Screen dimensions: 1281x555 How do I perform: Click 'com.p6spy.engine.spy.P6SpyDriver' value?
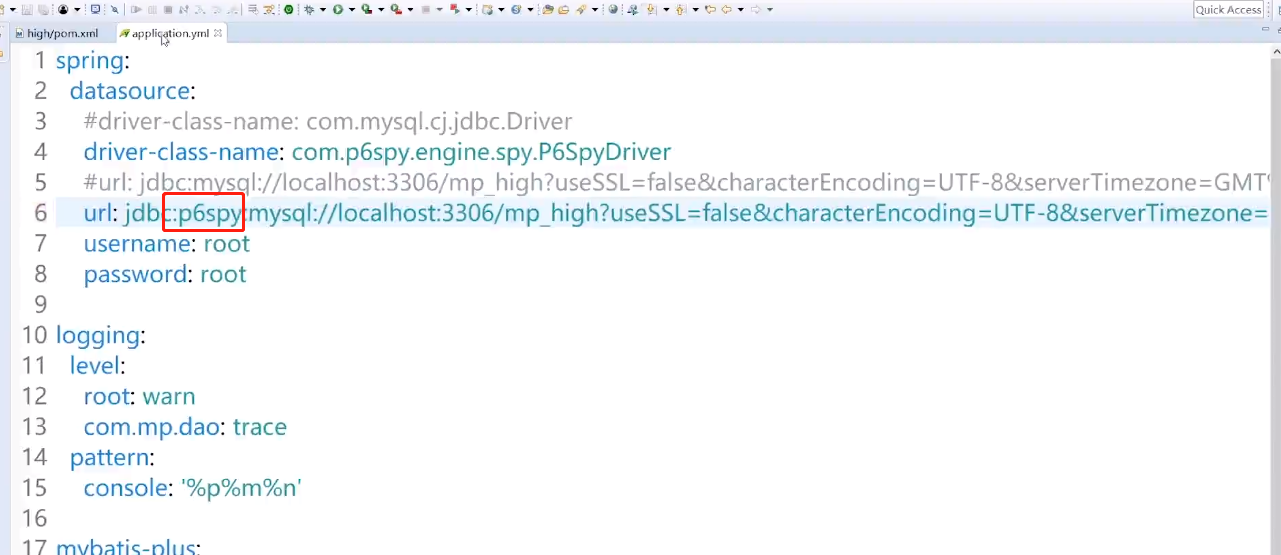[481, 153]
